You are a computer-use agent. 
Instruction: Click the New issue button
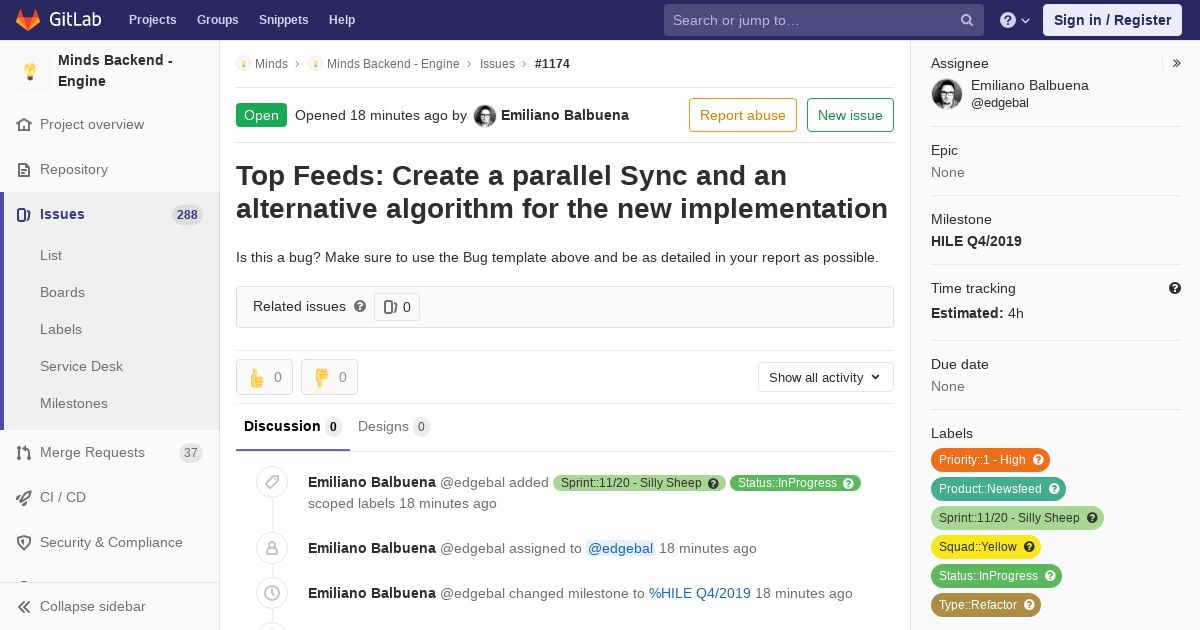point(850,115)
